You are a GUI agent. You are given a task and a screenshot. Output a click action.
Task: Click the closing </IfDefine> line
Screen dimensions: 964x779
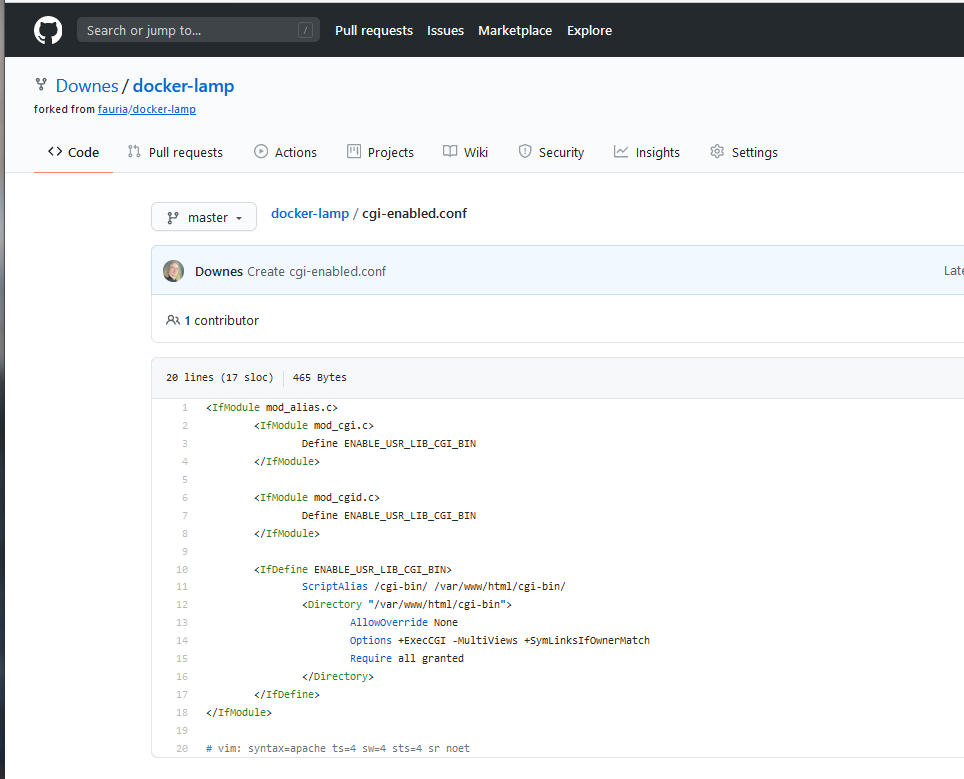coord(286,694)
